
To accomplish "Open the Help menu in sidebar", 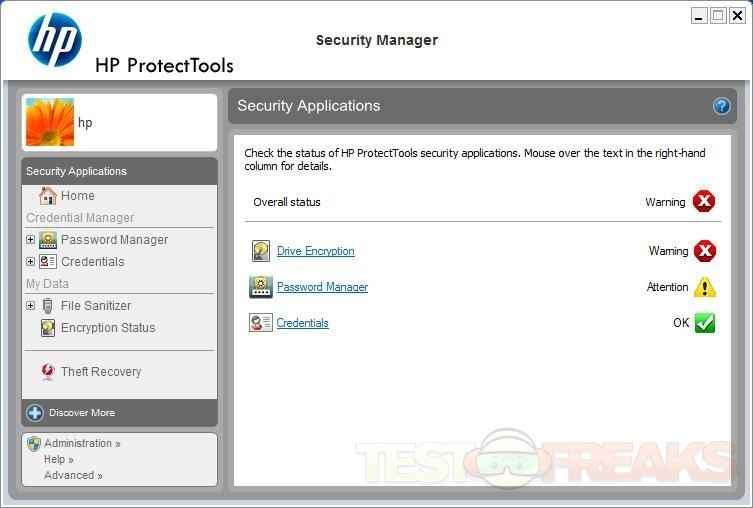I will 58,460.
